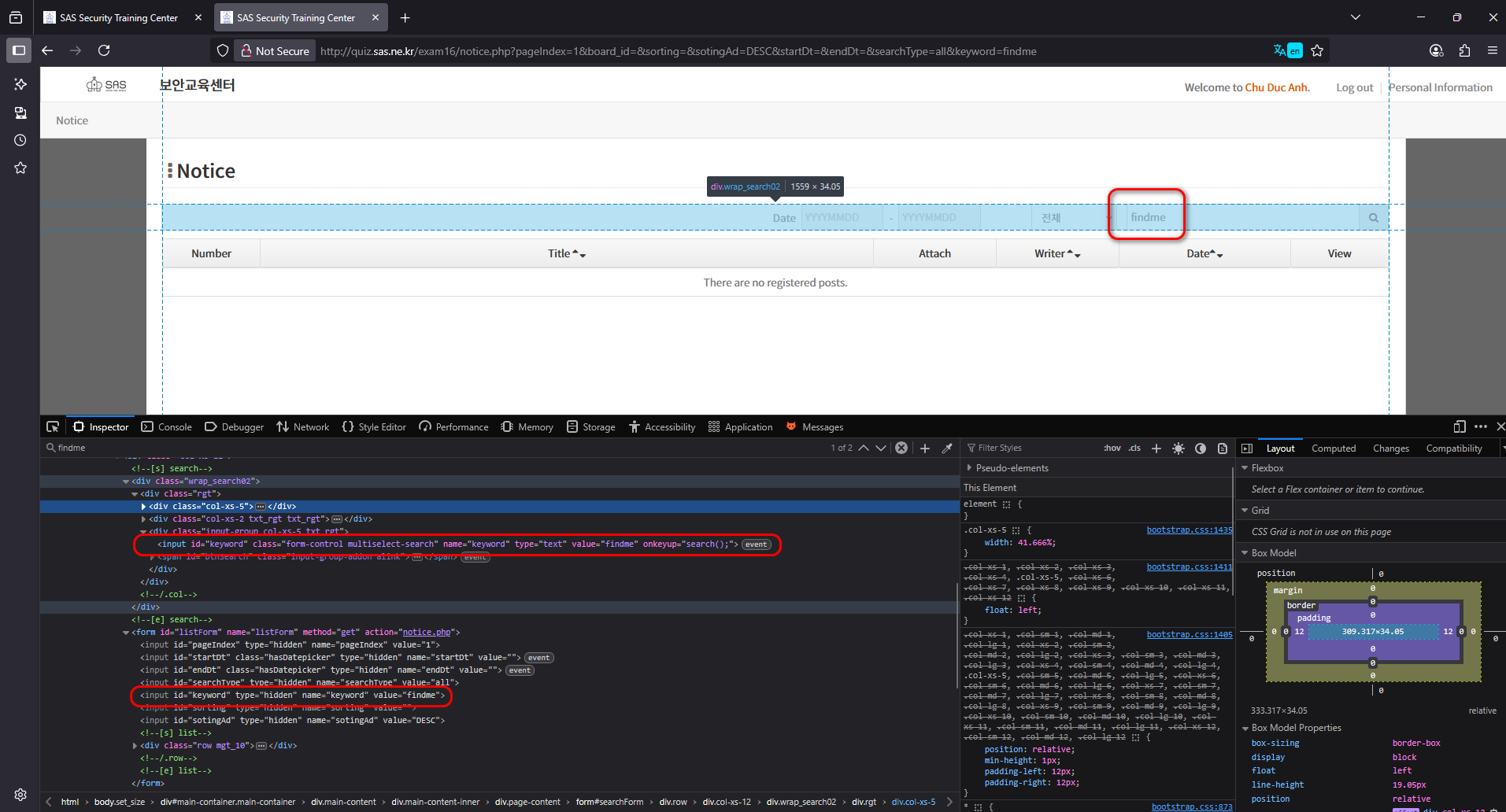Image resolution: width=1506 pixels, height=812 pixels.
Task: Click the notice search magnifier button
Action: [1373, 218]
